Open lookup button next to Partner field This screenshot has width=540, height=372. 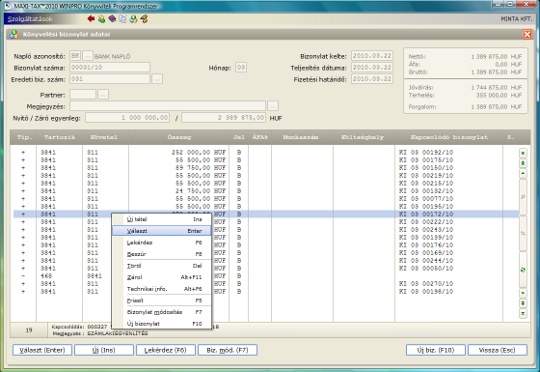pos(103,94)
